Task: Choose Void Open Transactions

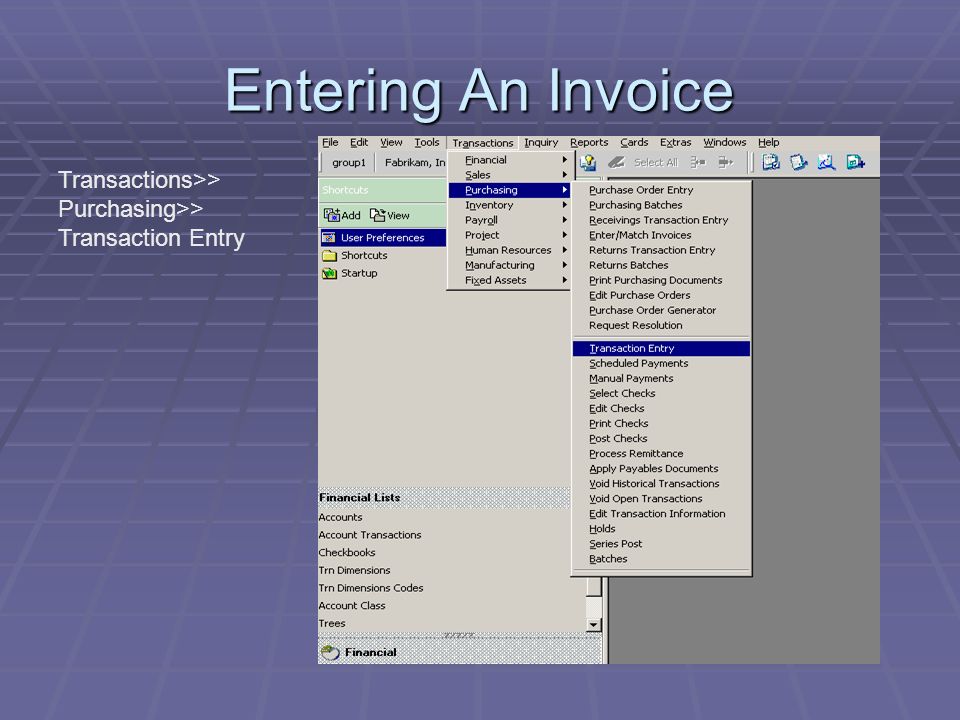Action: point(661,498)
